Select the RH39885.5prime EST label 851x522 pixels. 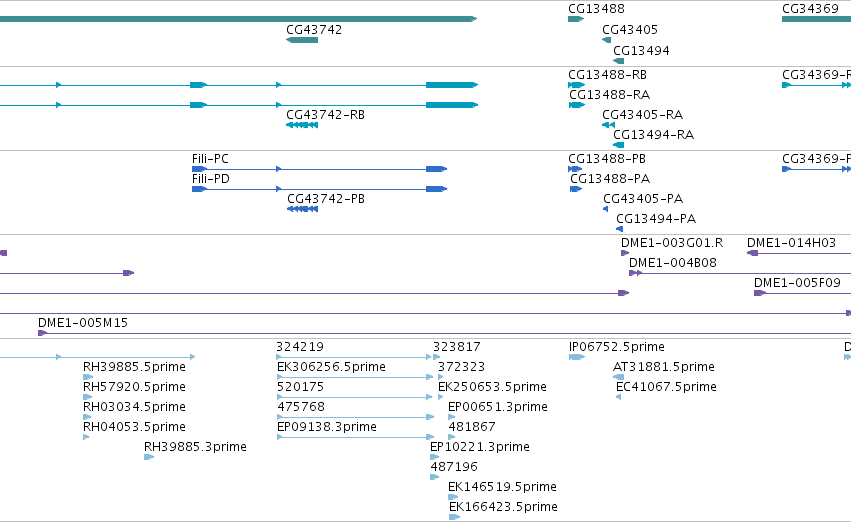coord(135,367)
